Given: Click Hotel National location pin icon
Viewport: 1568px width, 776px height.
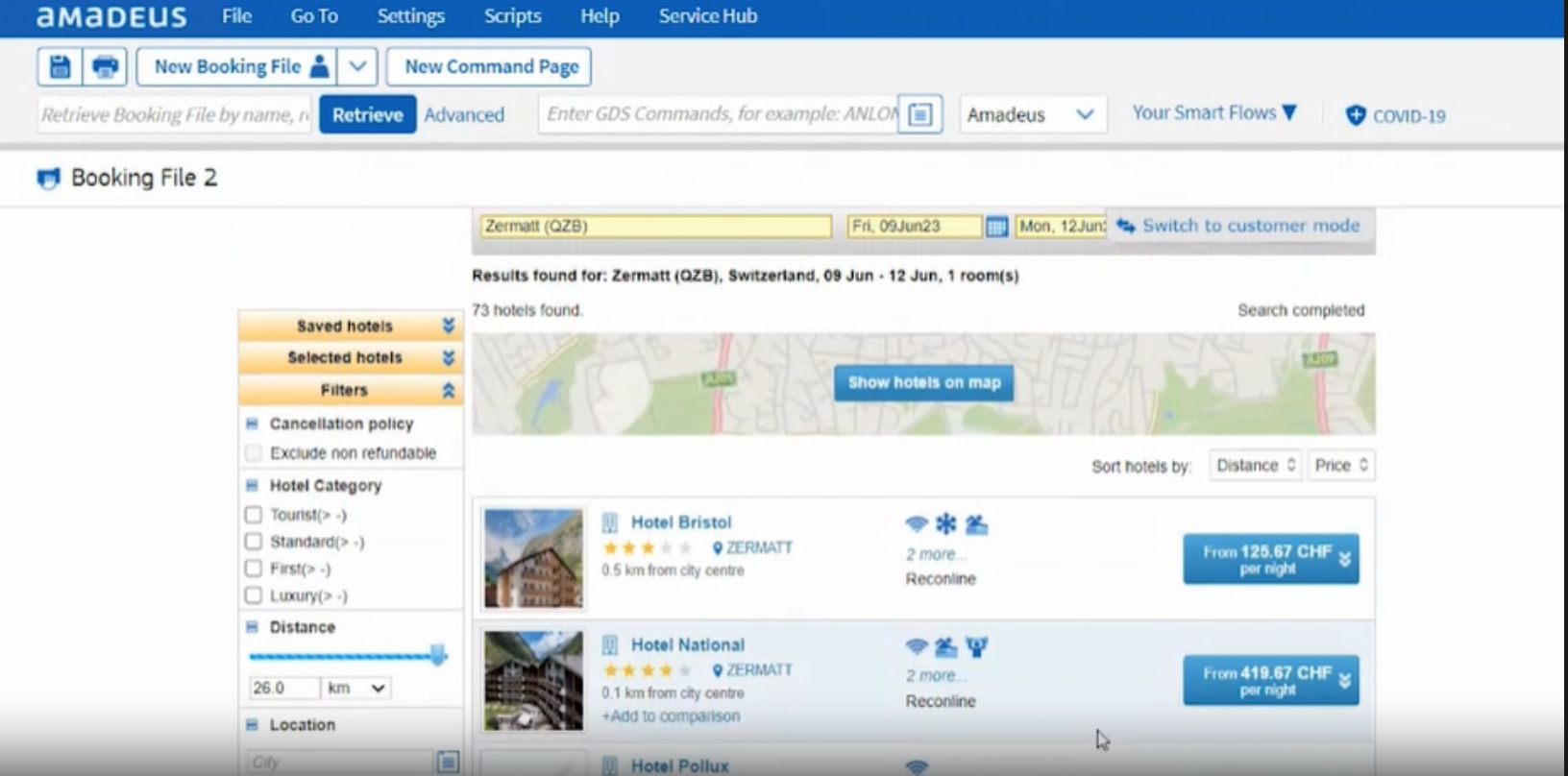Looking at the screenshot, I should coord(718,670).
